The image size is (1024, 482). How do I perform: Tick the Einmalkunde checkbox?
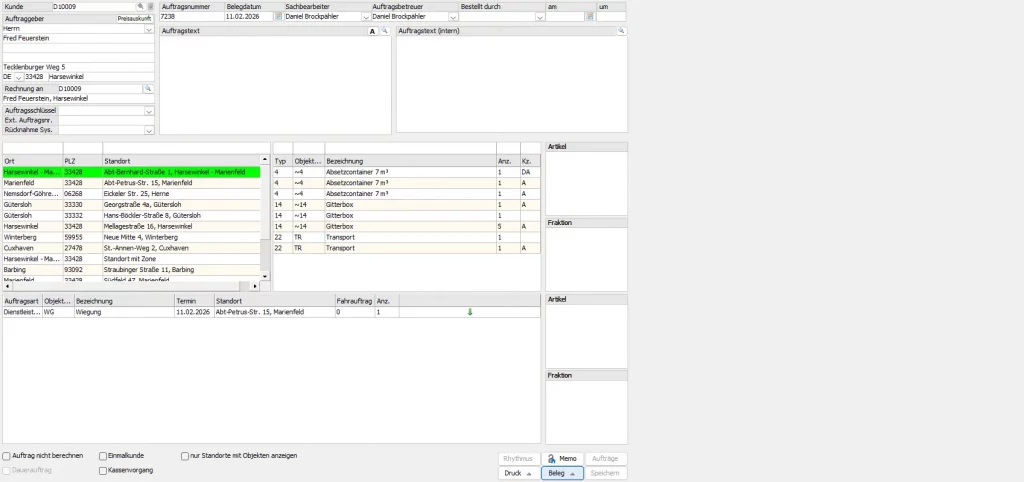(x=103, y=456)
